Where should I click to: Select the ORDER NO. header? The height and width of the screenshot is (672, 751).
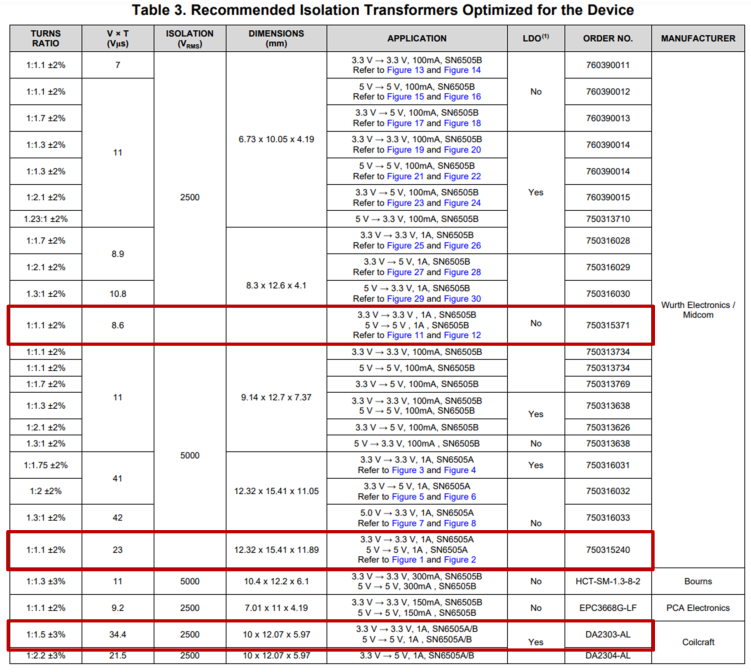tap(608, 38)
